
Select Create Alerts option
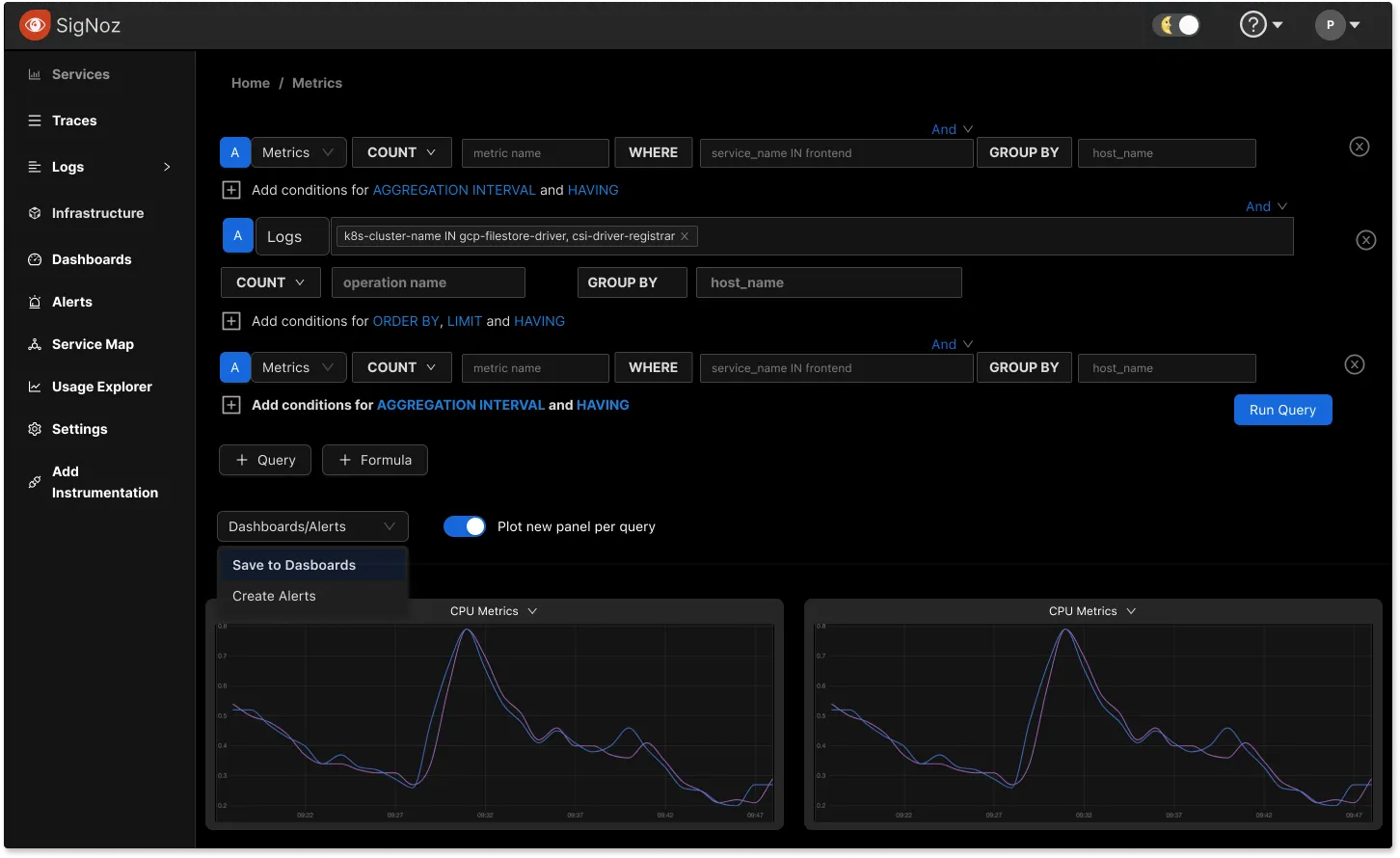pos(312,596)
